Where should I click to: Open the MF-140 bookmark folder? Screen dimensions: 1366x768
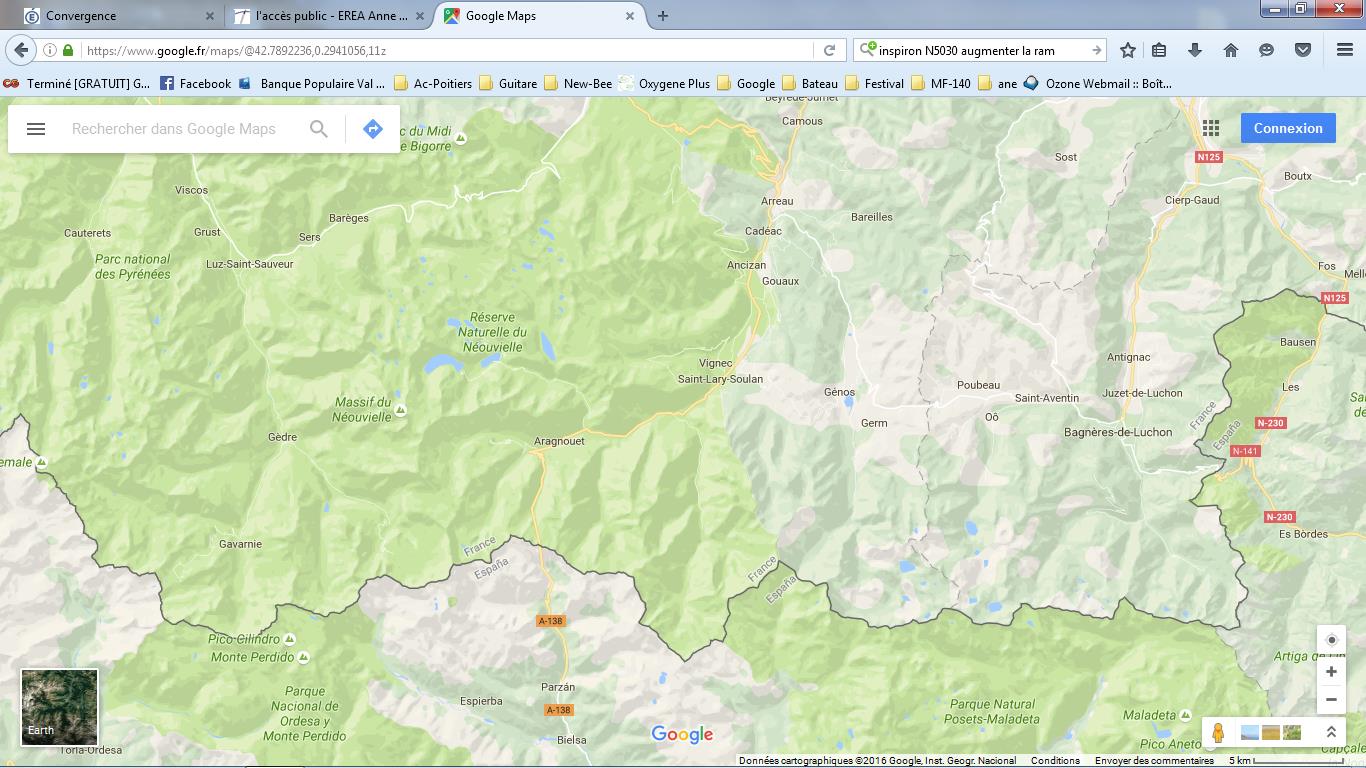[940, 83]
